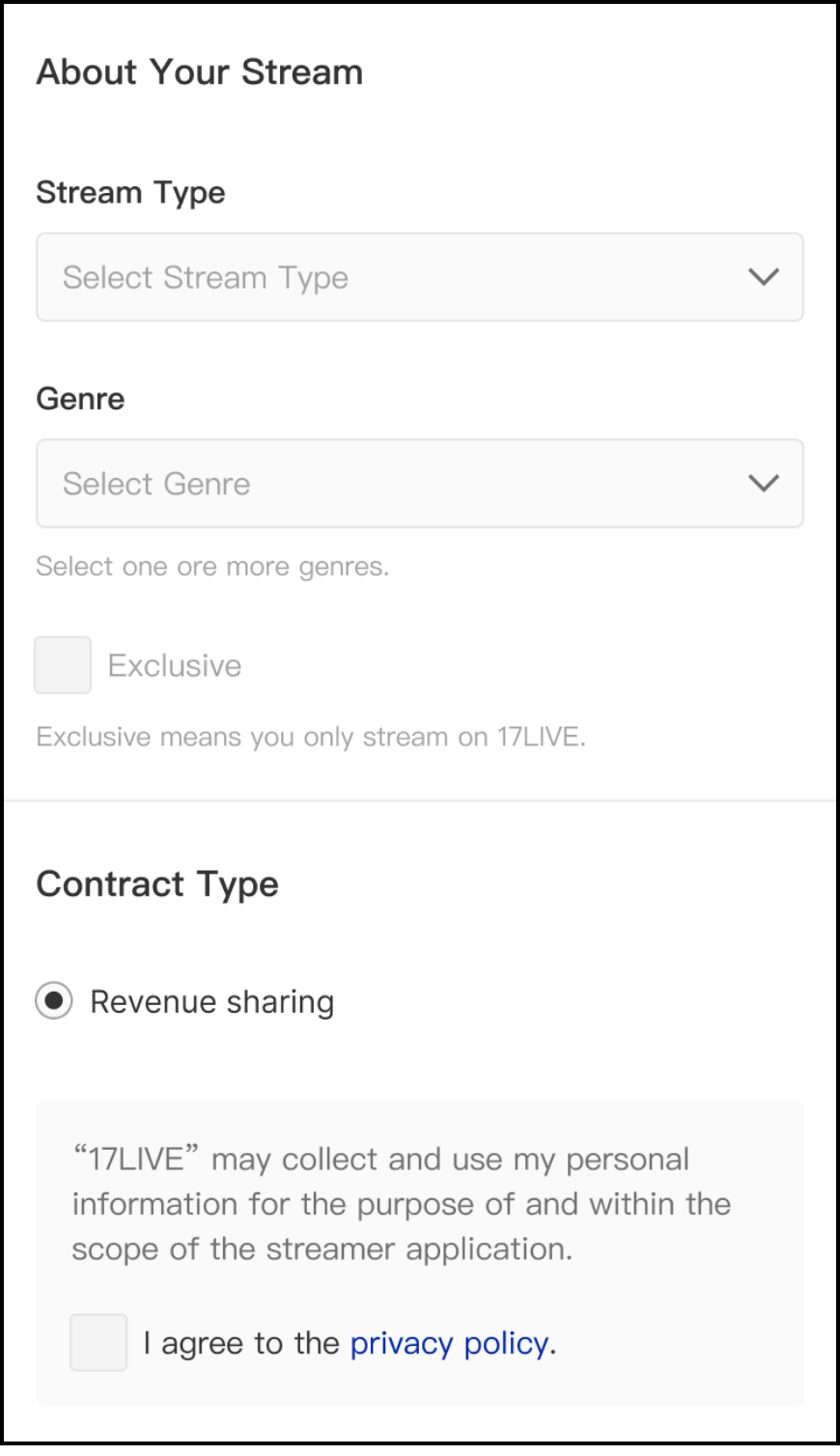This screenshot has height=1456, width=840.
Task: Expand the Stream Type chevron arrow
Action: pos(764,277)
